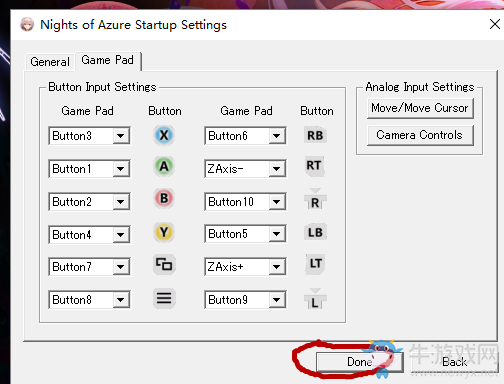
Task: Click the Button Input Settings group label
Action: (x=102, y=87)
